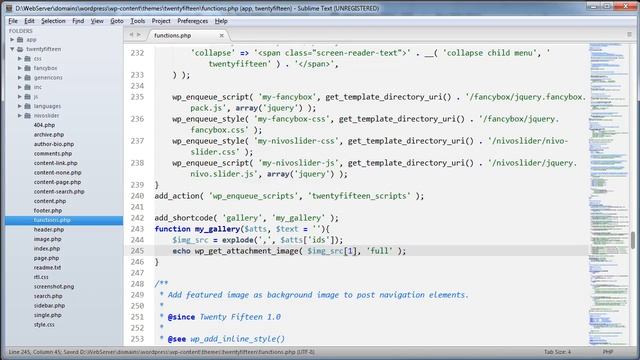Open rtl.css in the sidebar
The height and width of the screenshot is (360, 640).
pos(41,277)
